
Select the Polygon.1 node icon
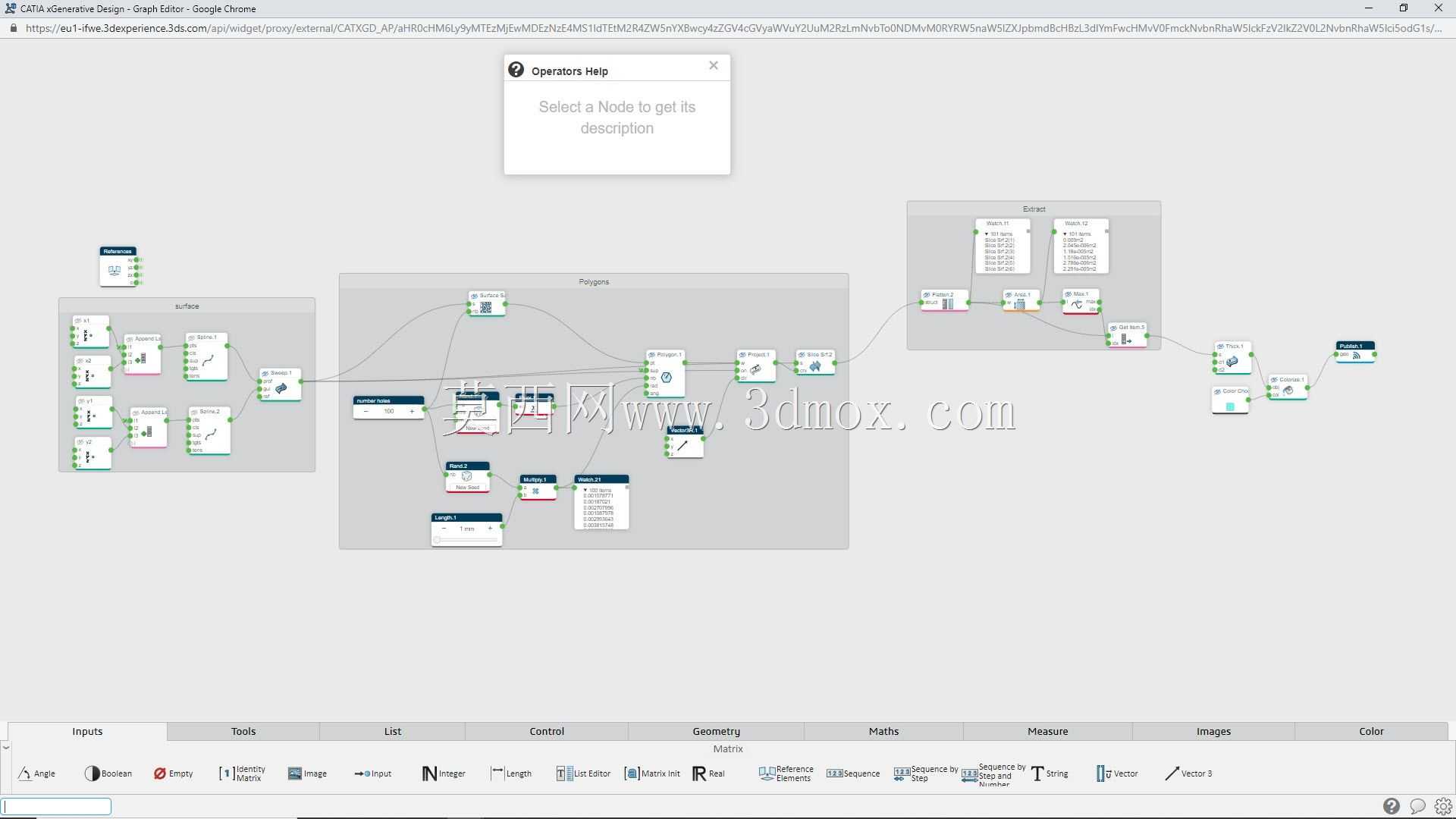(x=667, y=377)
